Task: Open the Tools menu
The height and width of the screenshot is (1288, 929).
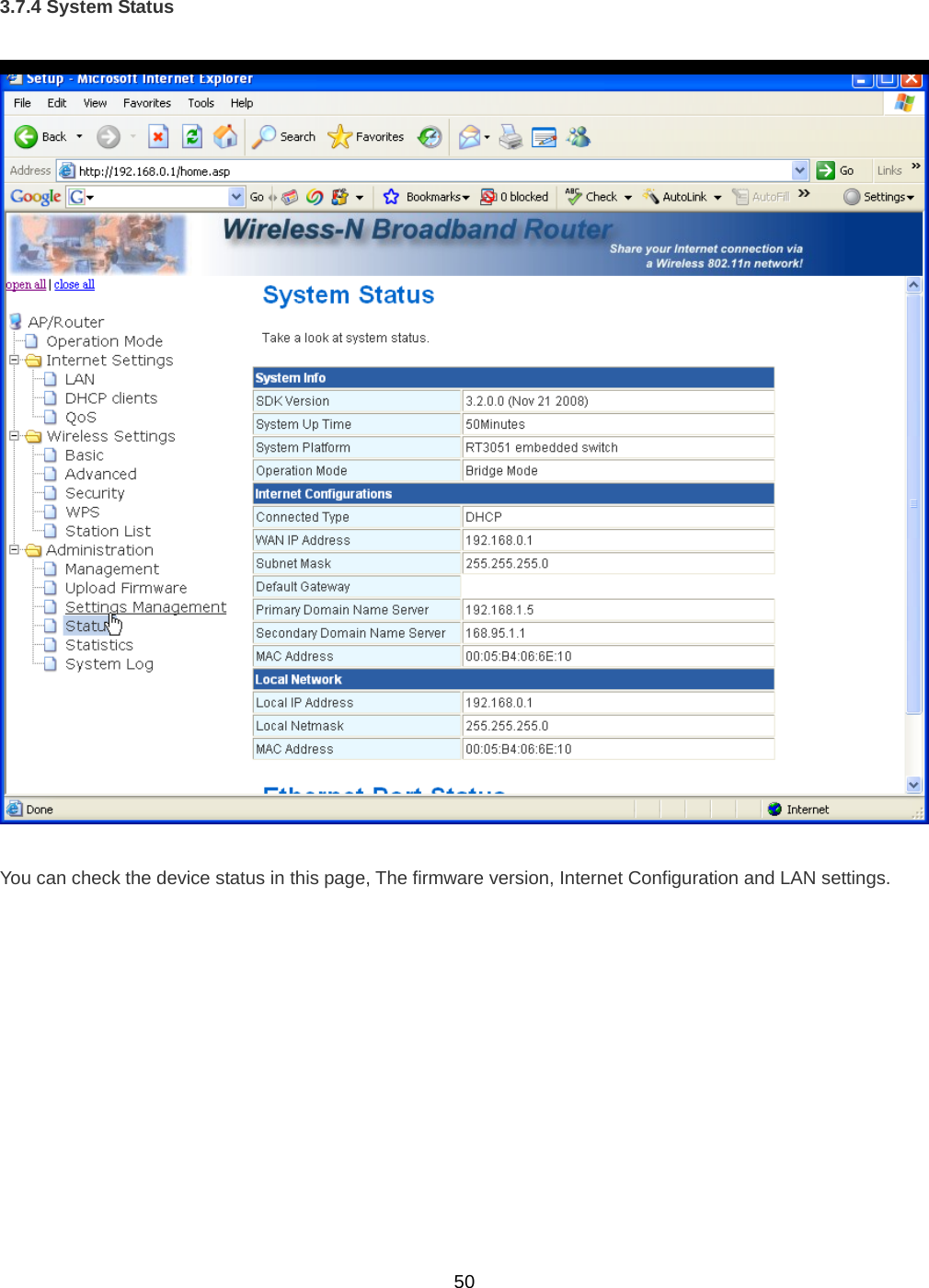Action: tap(201, 102)
